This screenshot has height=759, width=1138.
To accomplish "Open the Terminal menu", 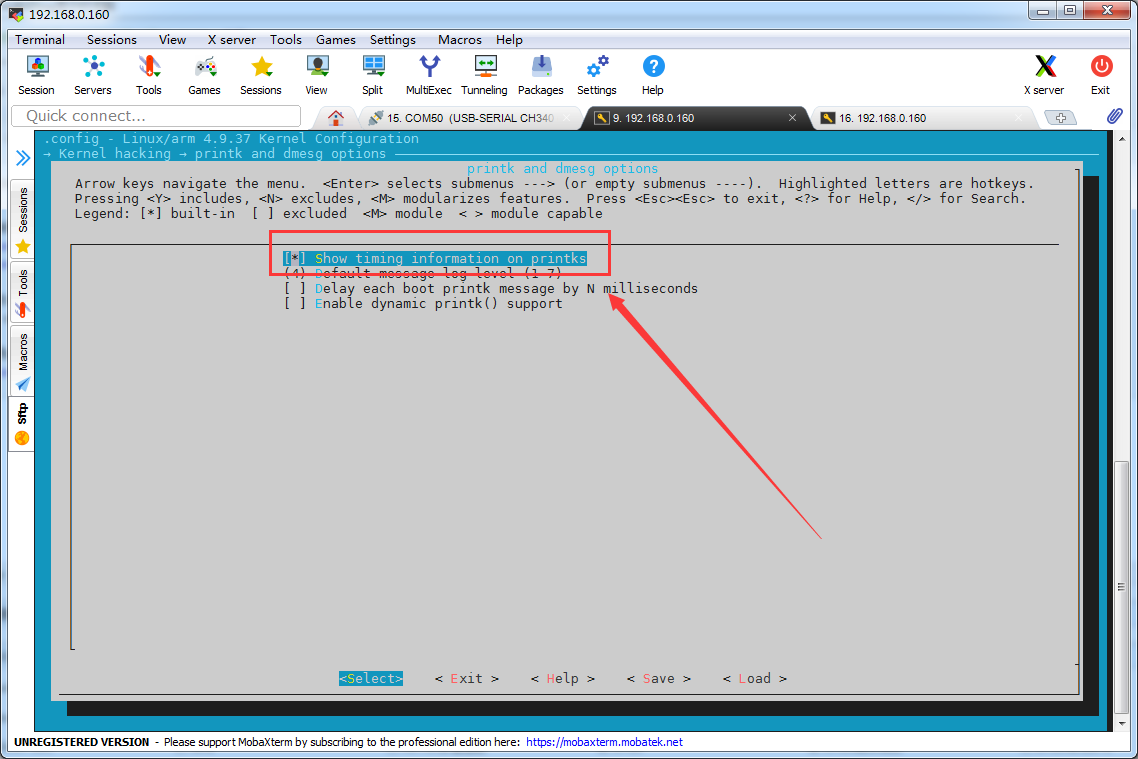I will tap(40, 40).
